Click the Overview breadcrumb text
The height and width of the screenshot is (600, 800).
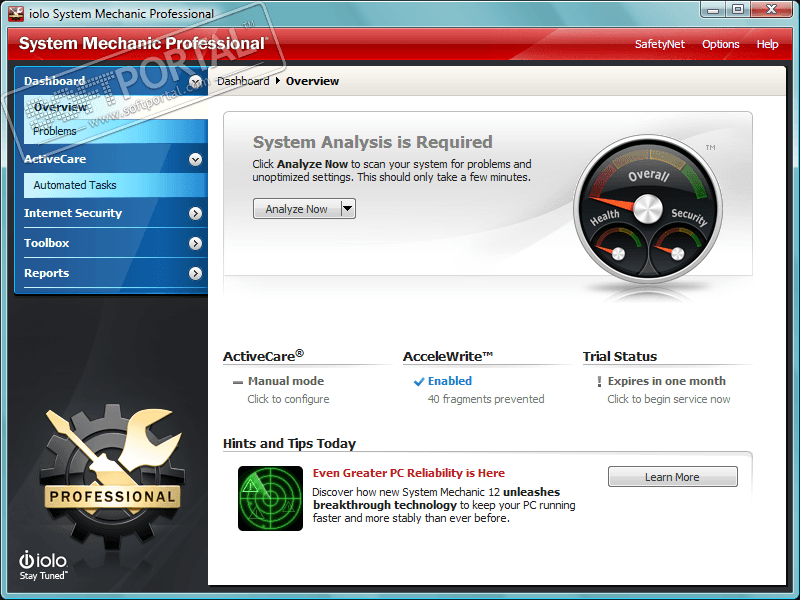pos(312,81)
